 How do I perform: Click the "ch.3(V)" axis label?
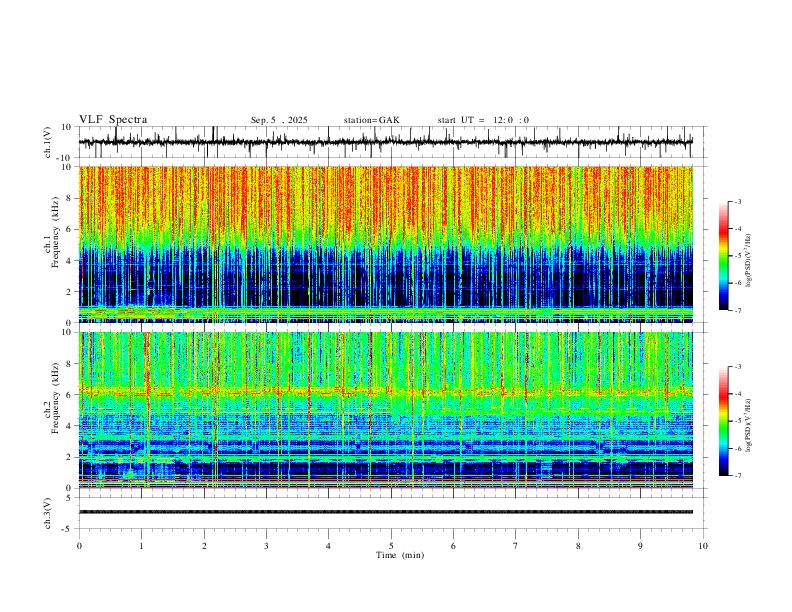pyautogui.click(x=48, y=513)
